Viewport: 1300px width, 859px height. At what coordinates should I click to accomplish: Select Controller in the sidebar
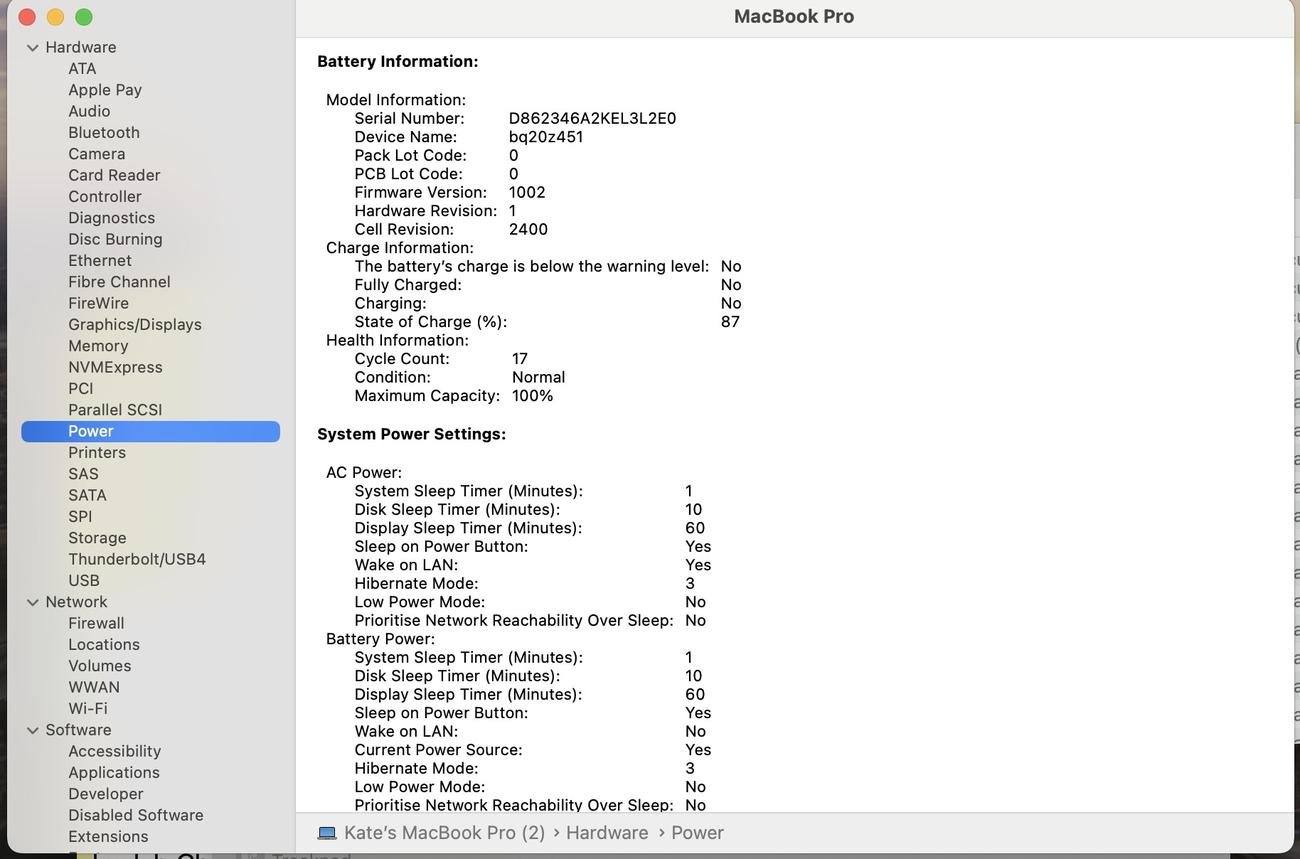point(105,197)
